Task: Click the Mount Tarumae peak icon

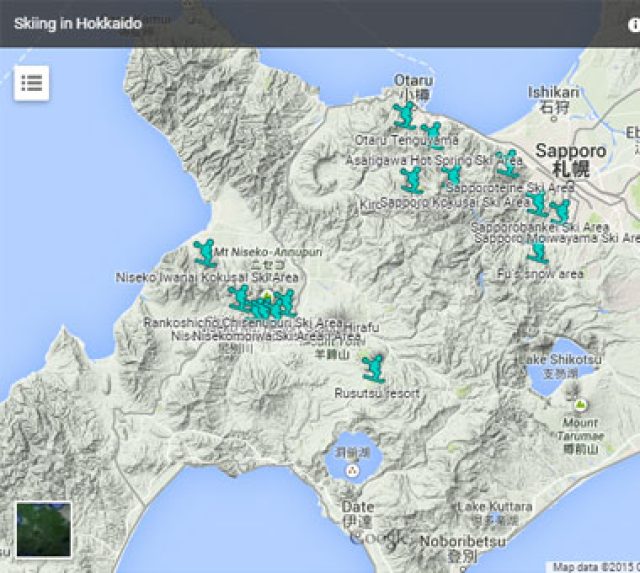Action: coord(580,405)
